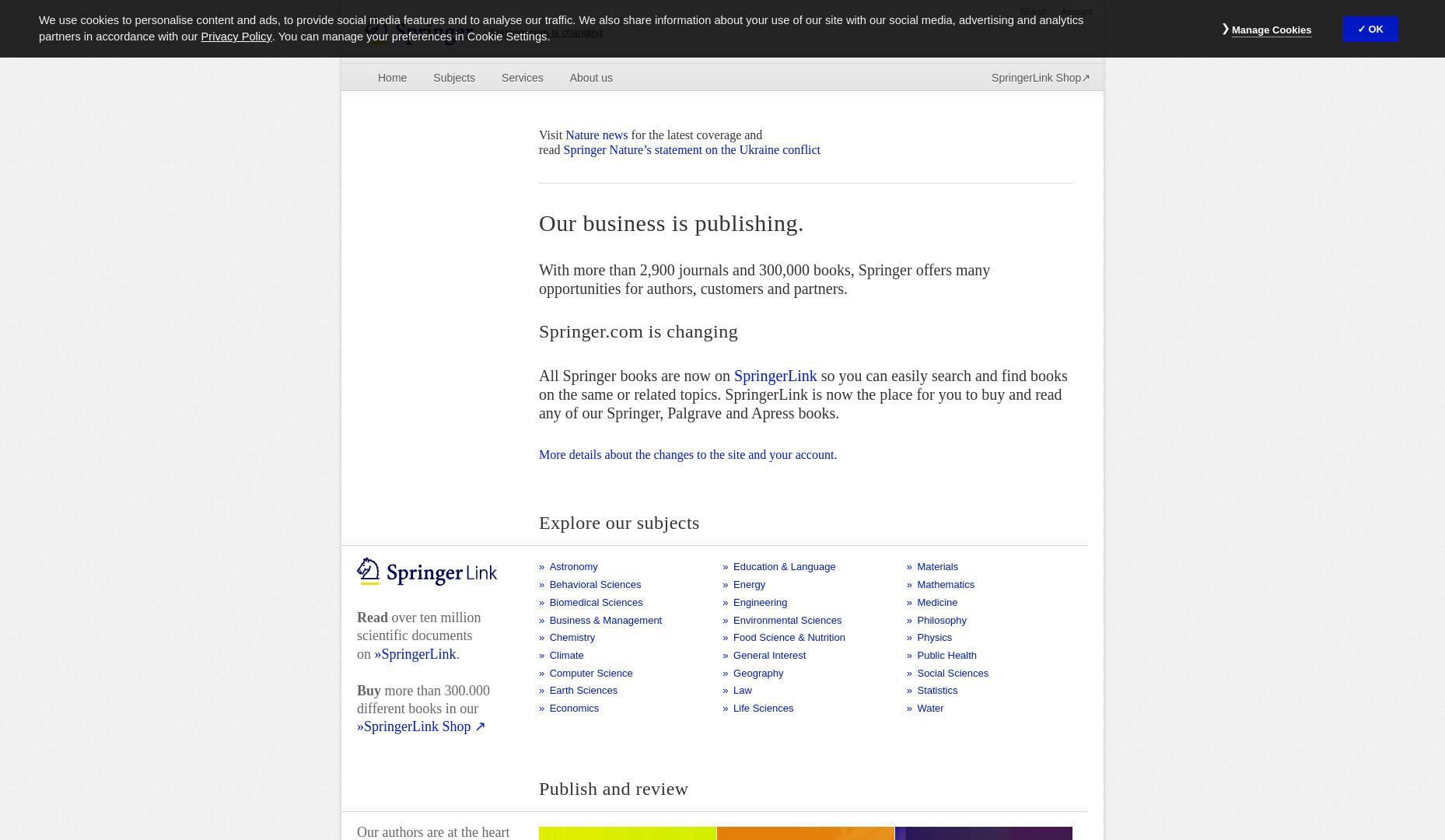Choose the Earth Sciences subject
Image resolution: width=1445 pixels, height=840 pixels.
(x=583, y=691)
